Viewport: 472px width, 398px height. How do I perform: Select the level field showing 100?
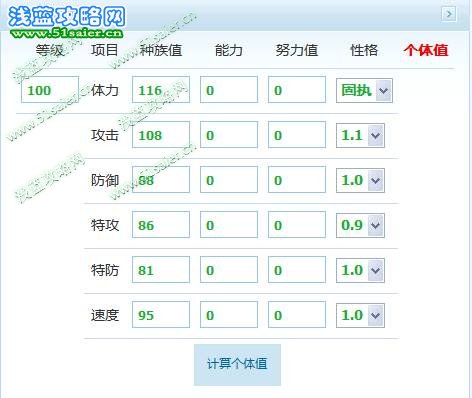pyautogui.click(x=50, y=90)
